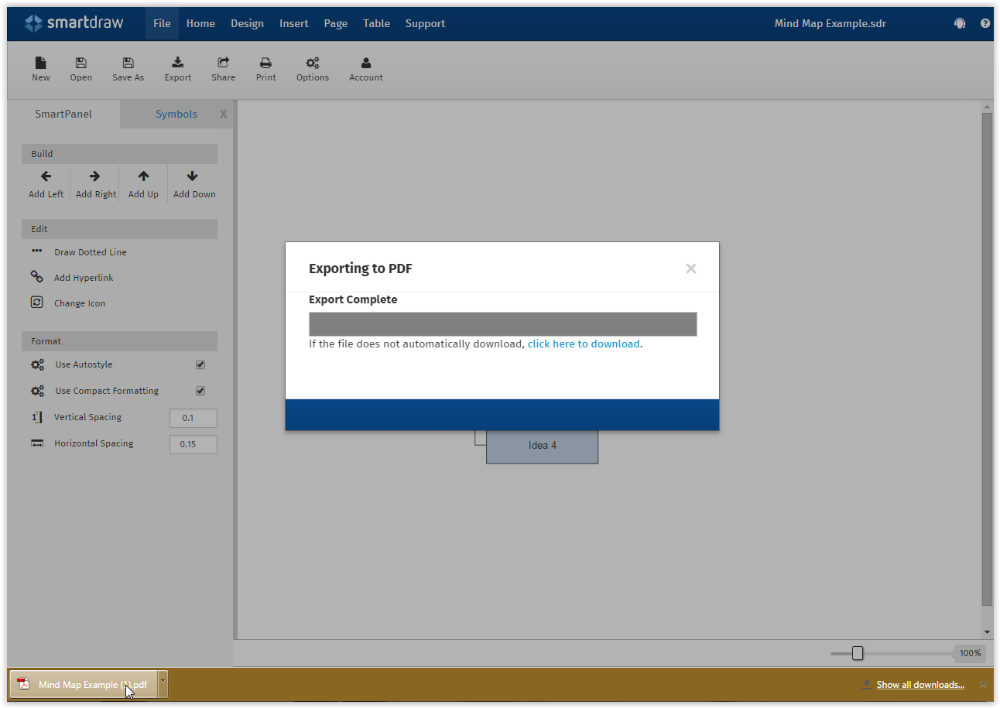
Task: Open the Support menu
Action: click(x=425, y=24)
